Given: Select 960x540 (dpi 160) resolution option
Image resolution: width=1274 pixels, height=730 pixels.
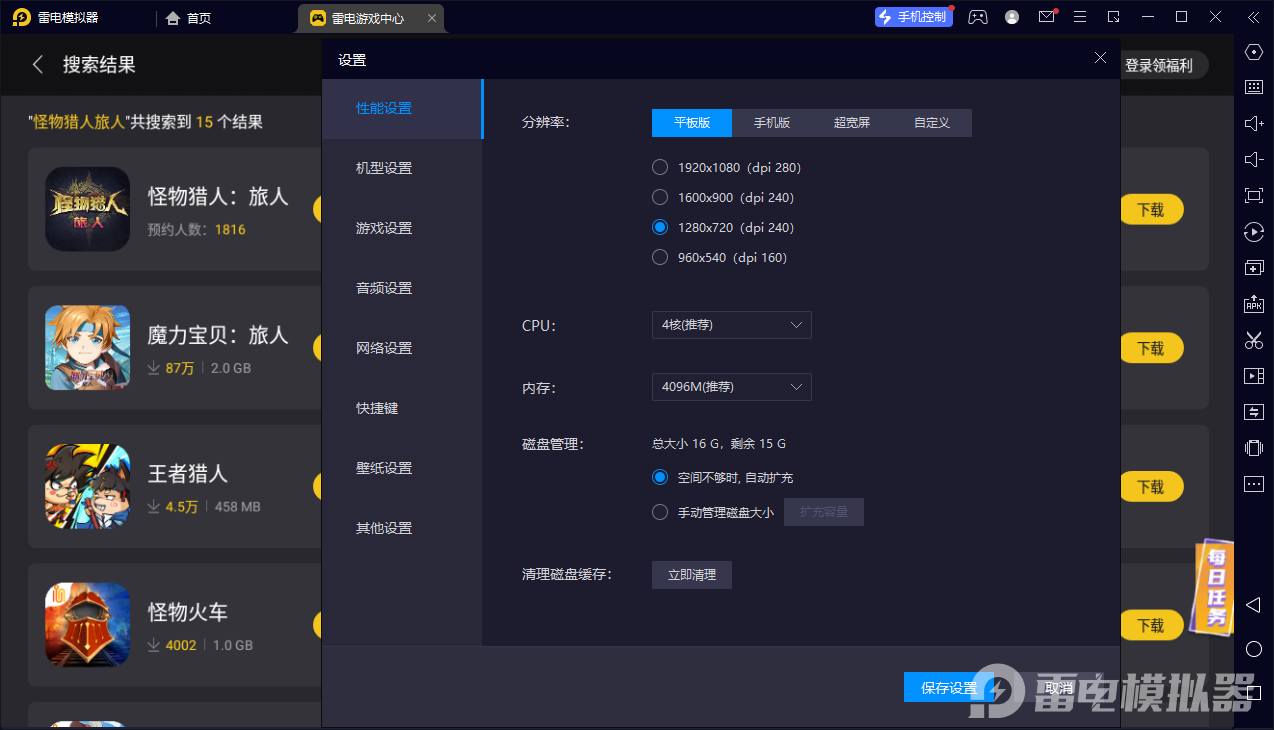Looking at the screenshot, I should [x=660, y=258].
